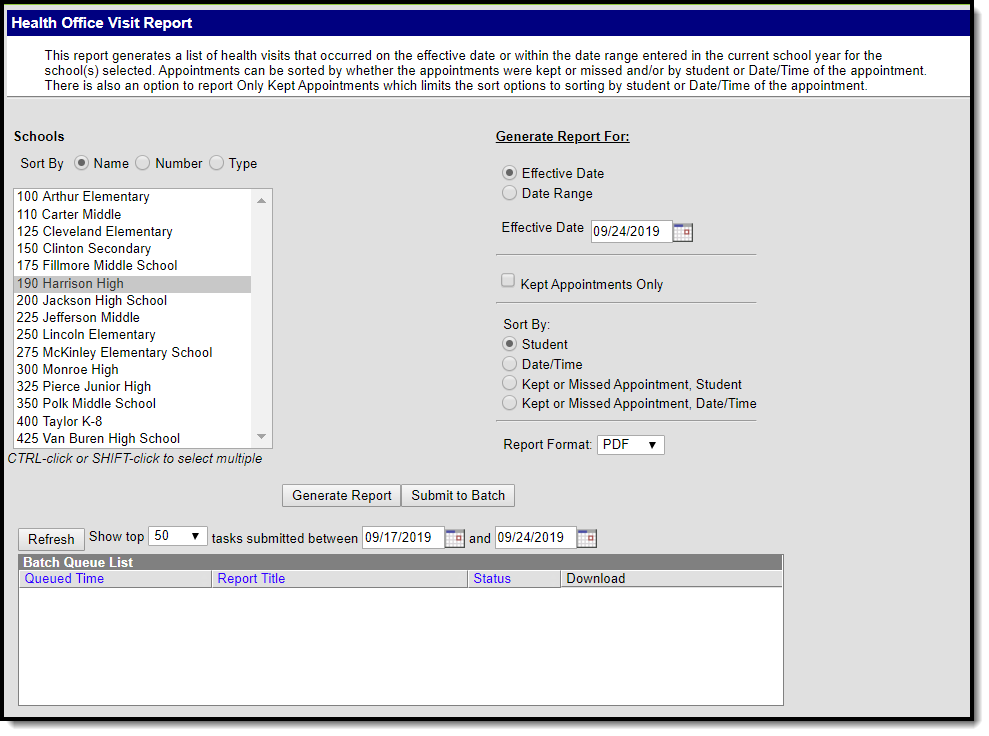Select 125 Cleveland Elementary school
Screen dimensions: 989x736
[x=132, y=231]
